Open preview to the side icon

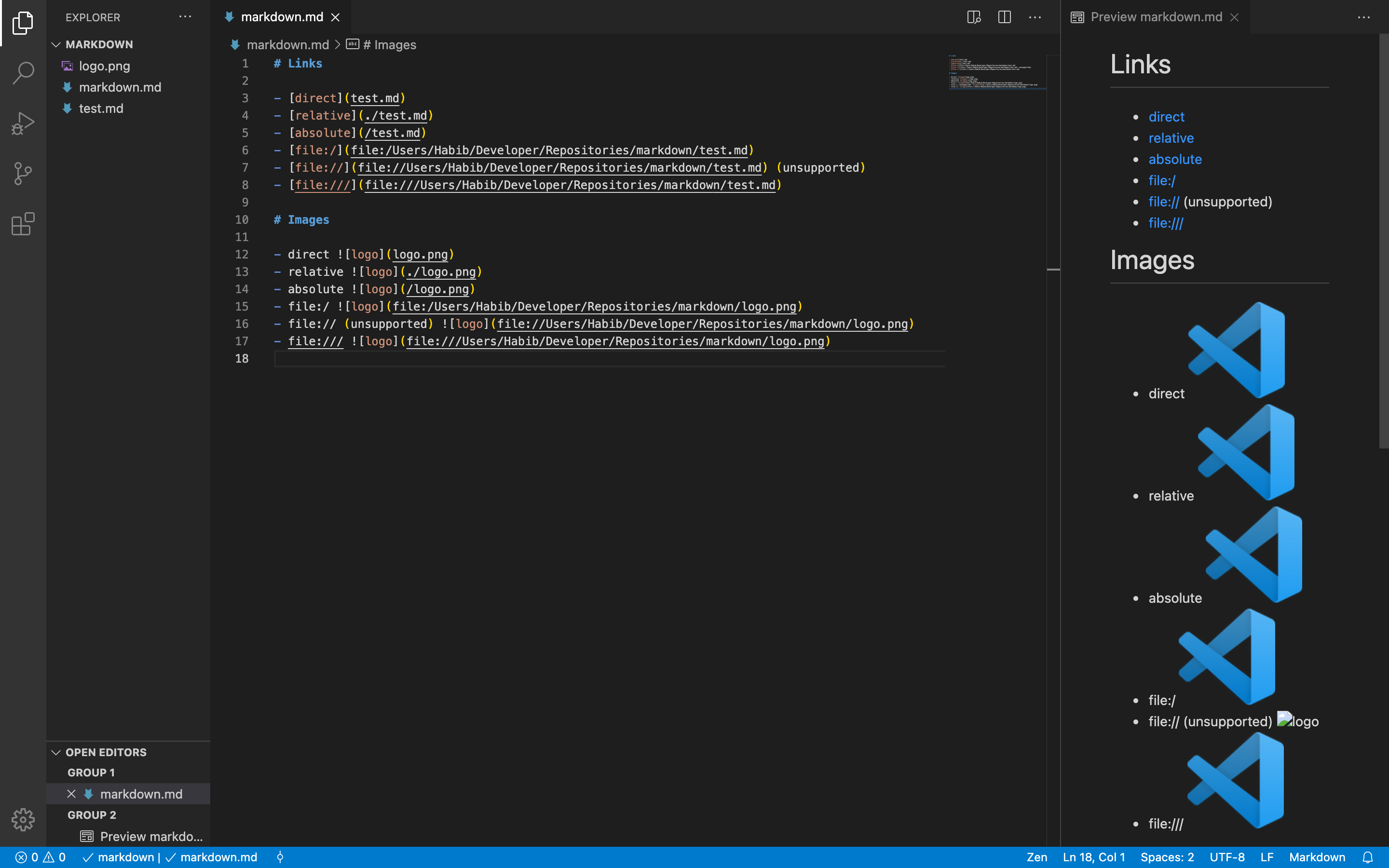pyautogui.click(x=974, y=17)
